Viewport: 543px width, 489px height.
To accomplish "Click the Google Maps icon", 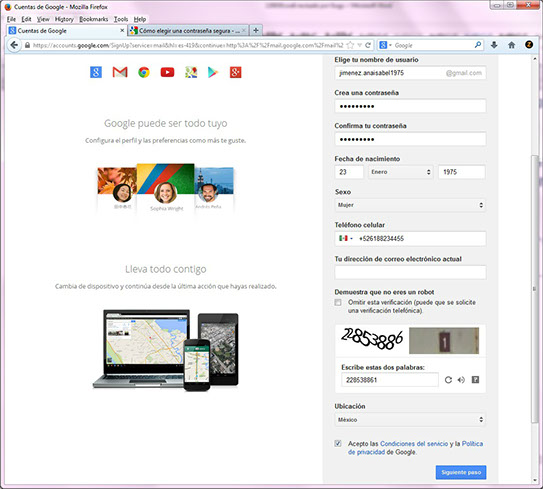I will point(191,72).
